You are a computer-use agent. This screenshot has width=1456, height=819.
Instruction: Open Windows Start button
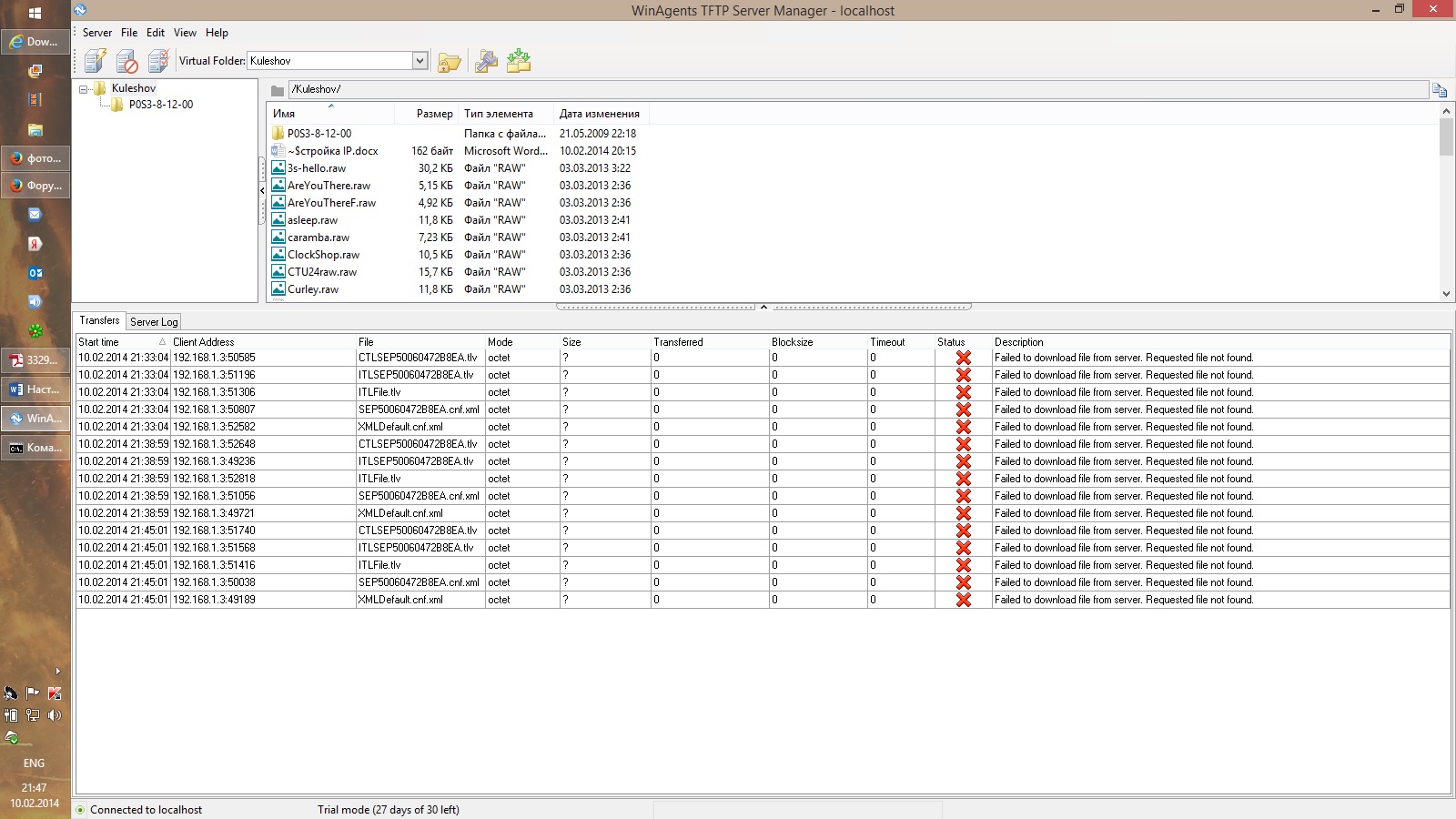coord(35,13)
